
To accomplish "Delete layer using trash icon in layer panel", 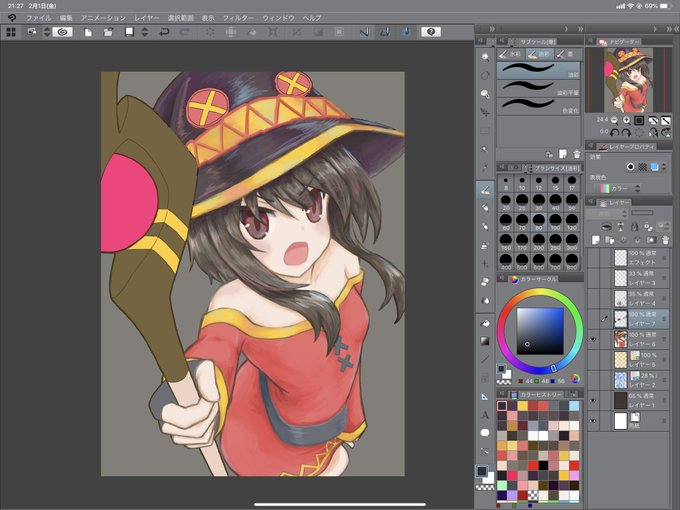I will coord(665,240).
